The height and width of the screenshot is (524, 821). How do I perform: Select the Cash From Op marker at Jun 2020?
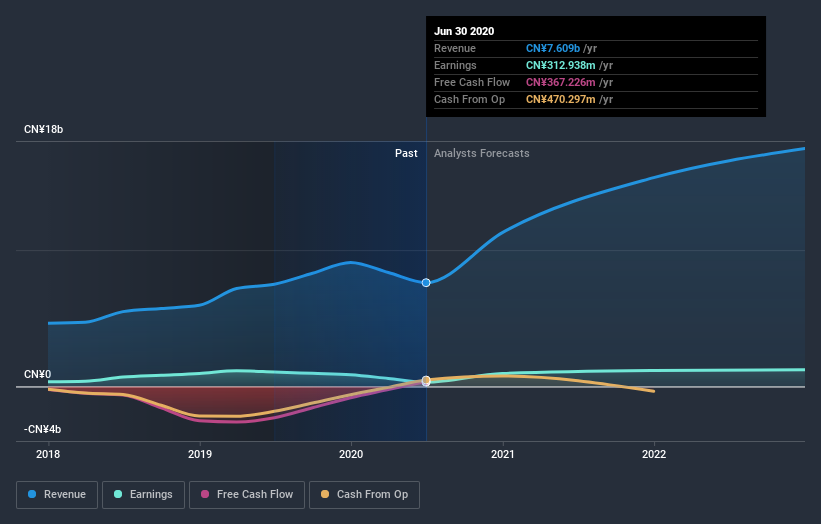426,380
